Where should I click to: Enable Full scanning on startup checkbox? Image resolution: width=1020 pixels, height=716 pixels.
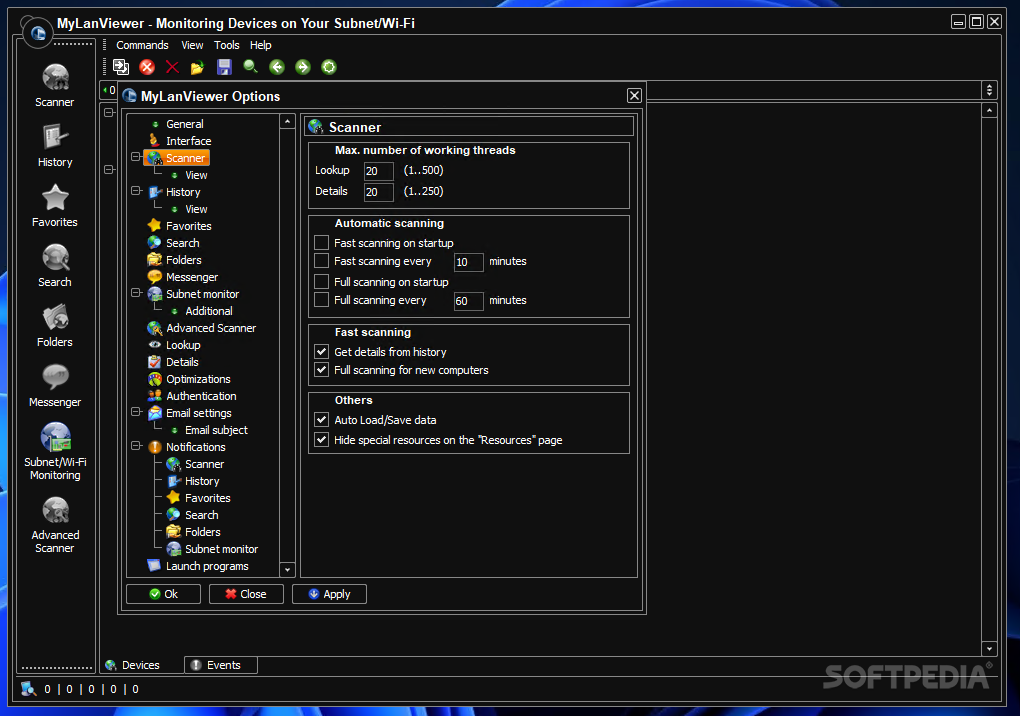pos(321,282)
